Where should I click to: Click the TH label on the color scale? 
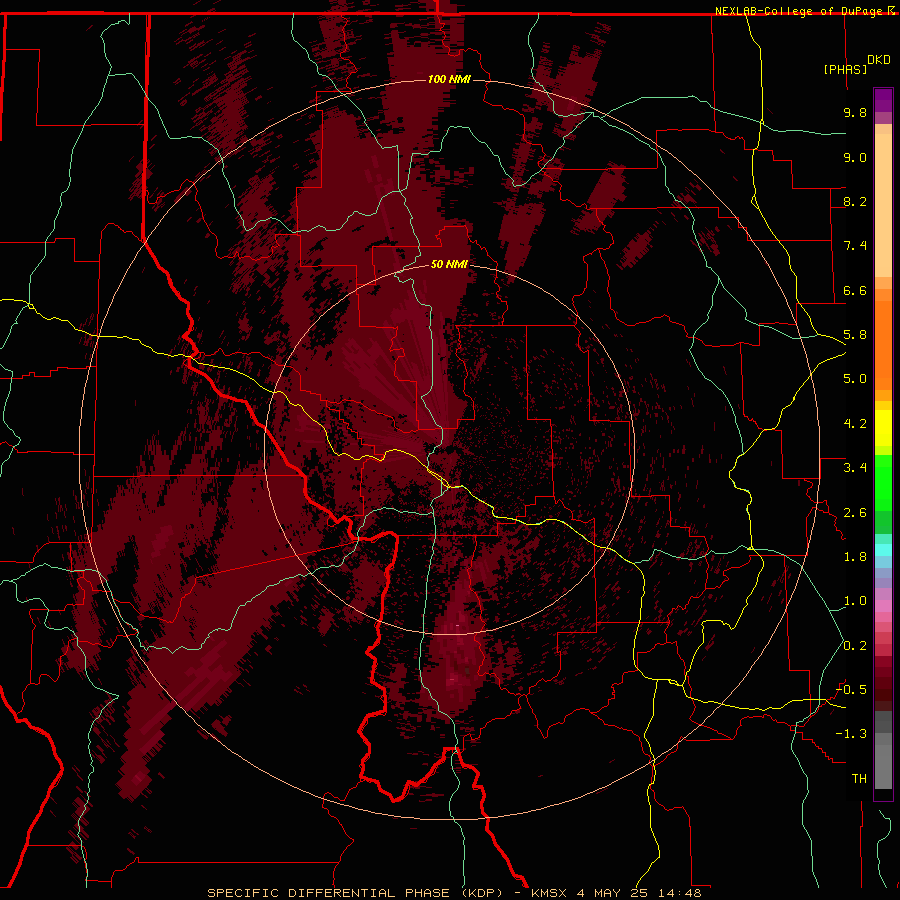coord(859,779)
